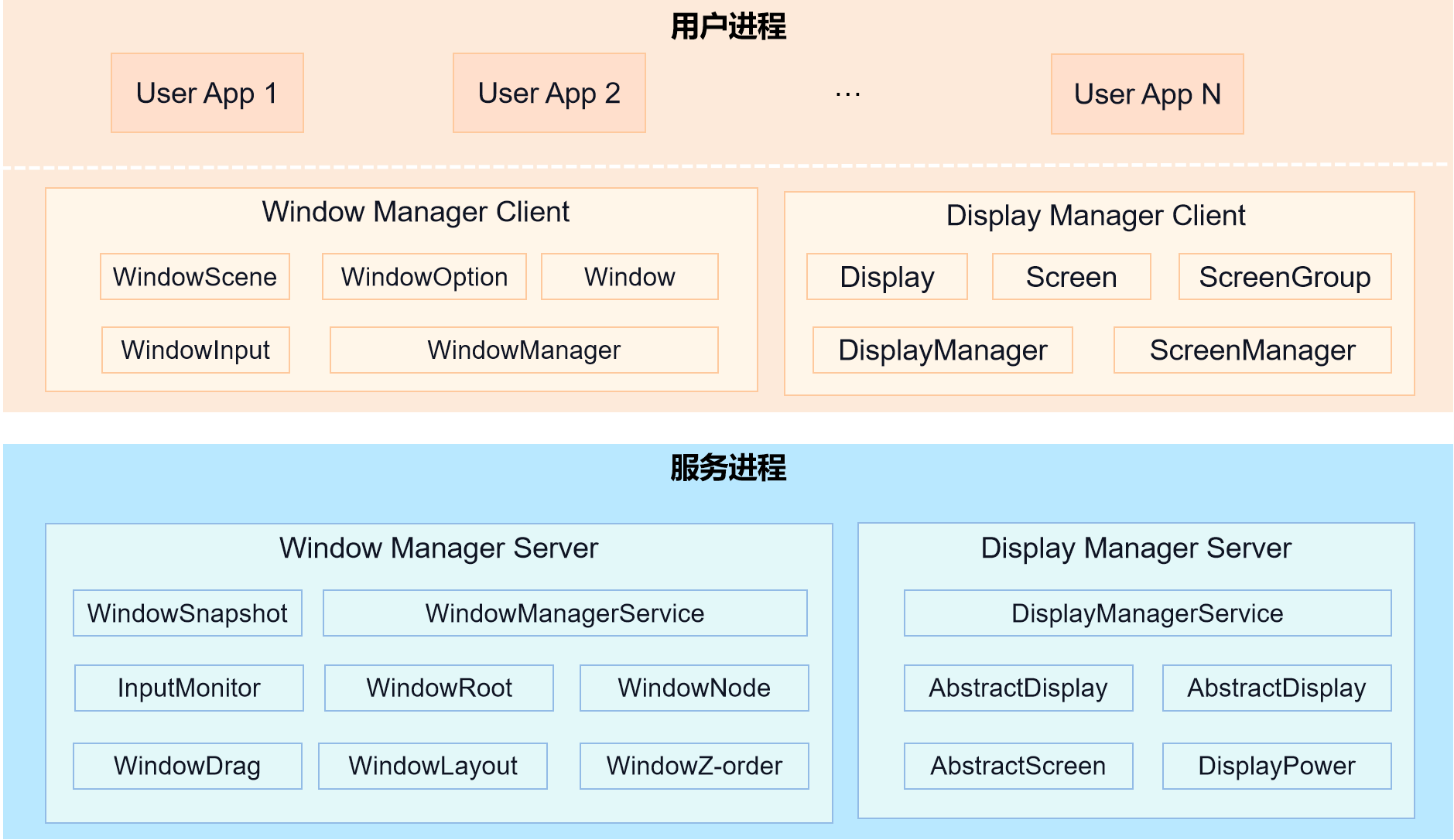Select the User App 2 box
Screen dimensions: 1454x840
click(x=549, y=93)
